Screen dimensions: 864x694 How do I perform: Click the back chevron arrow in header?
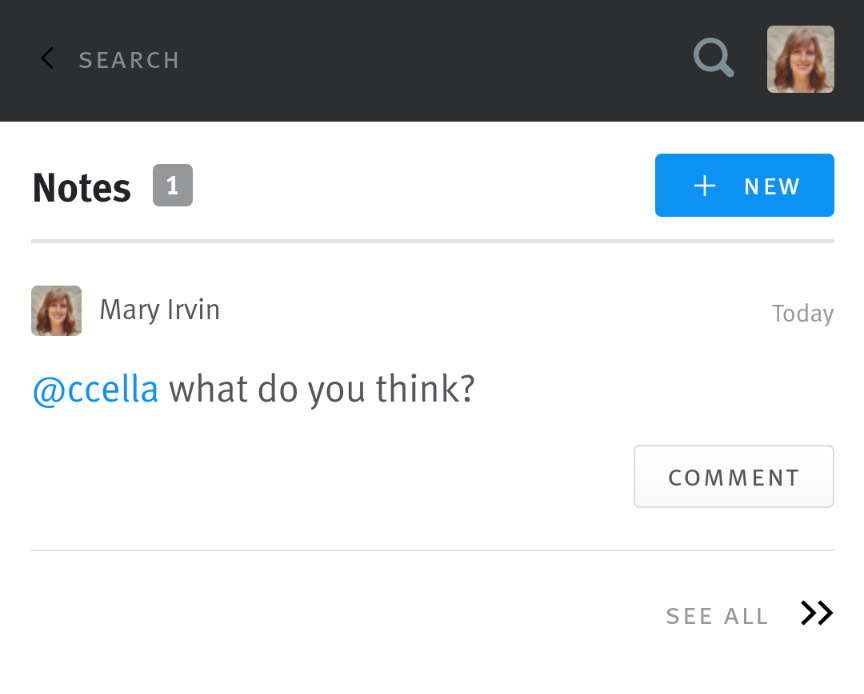point(47,59)
